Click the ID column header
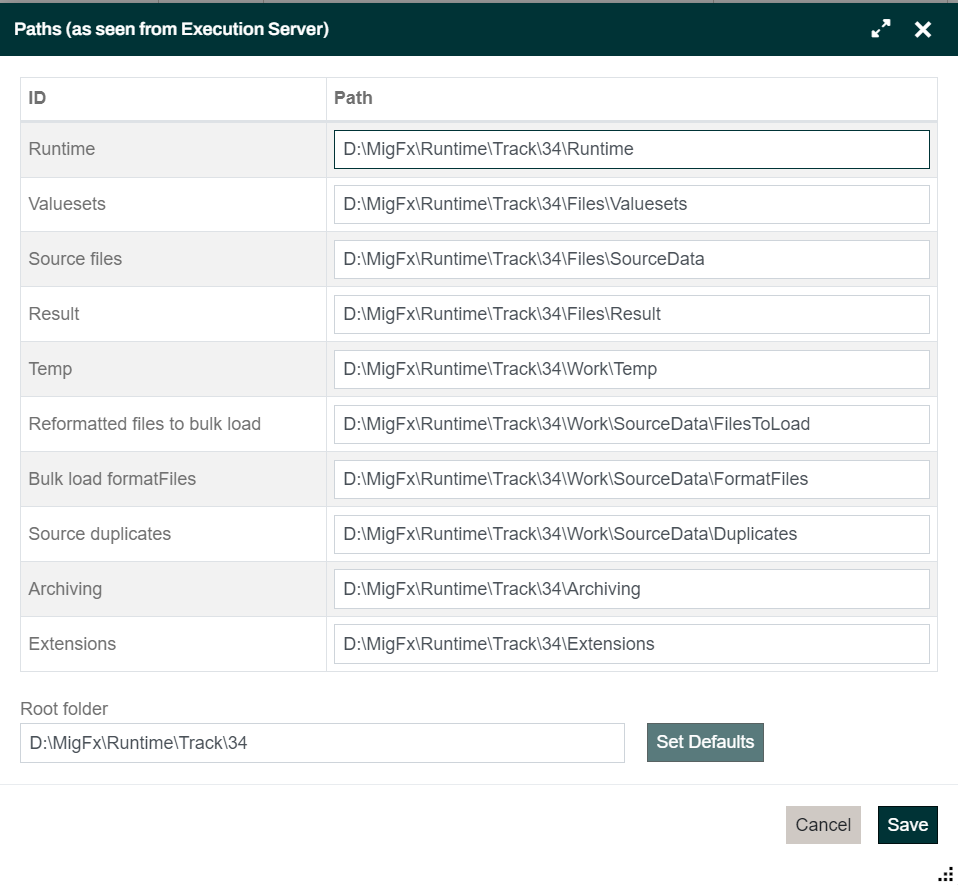Viewport: 958px width, 885px height. coord(173,98)
